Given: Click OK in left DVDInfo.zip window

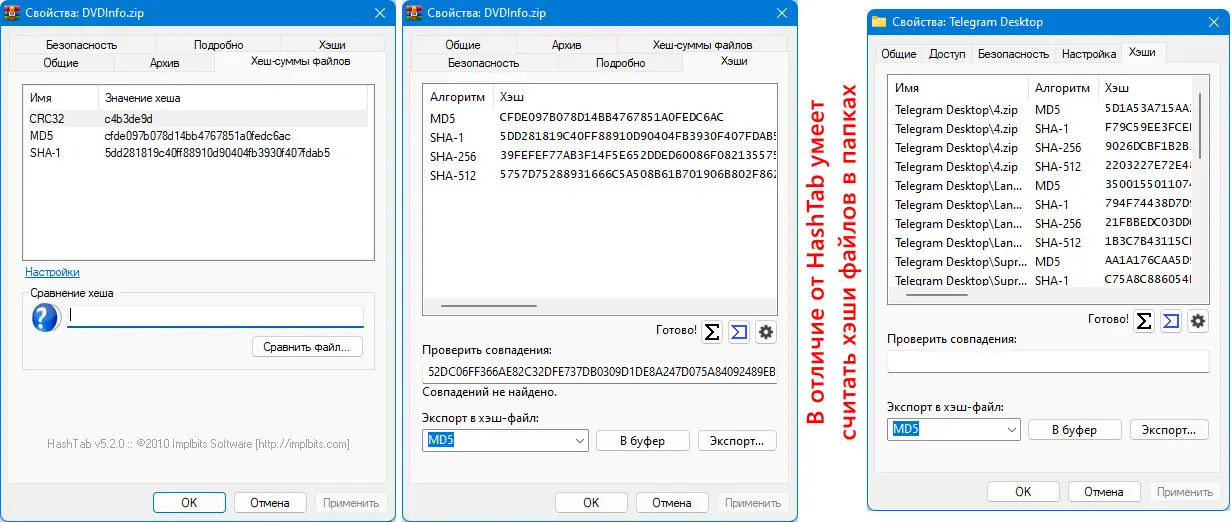Looking at the screenshot, I should (x=189, y=503).
